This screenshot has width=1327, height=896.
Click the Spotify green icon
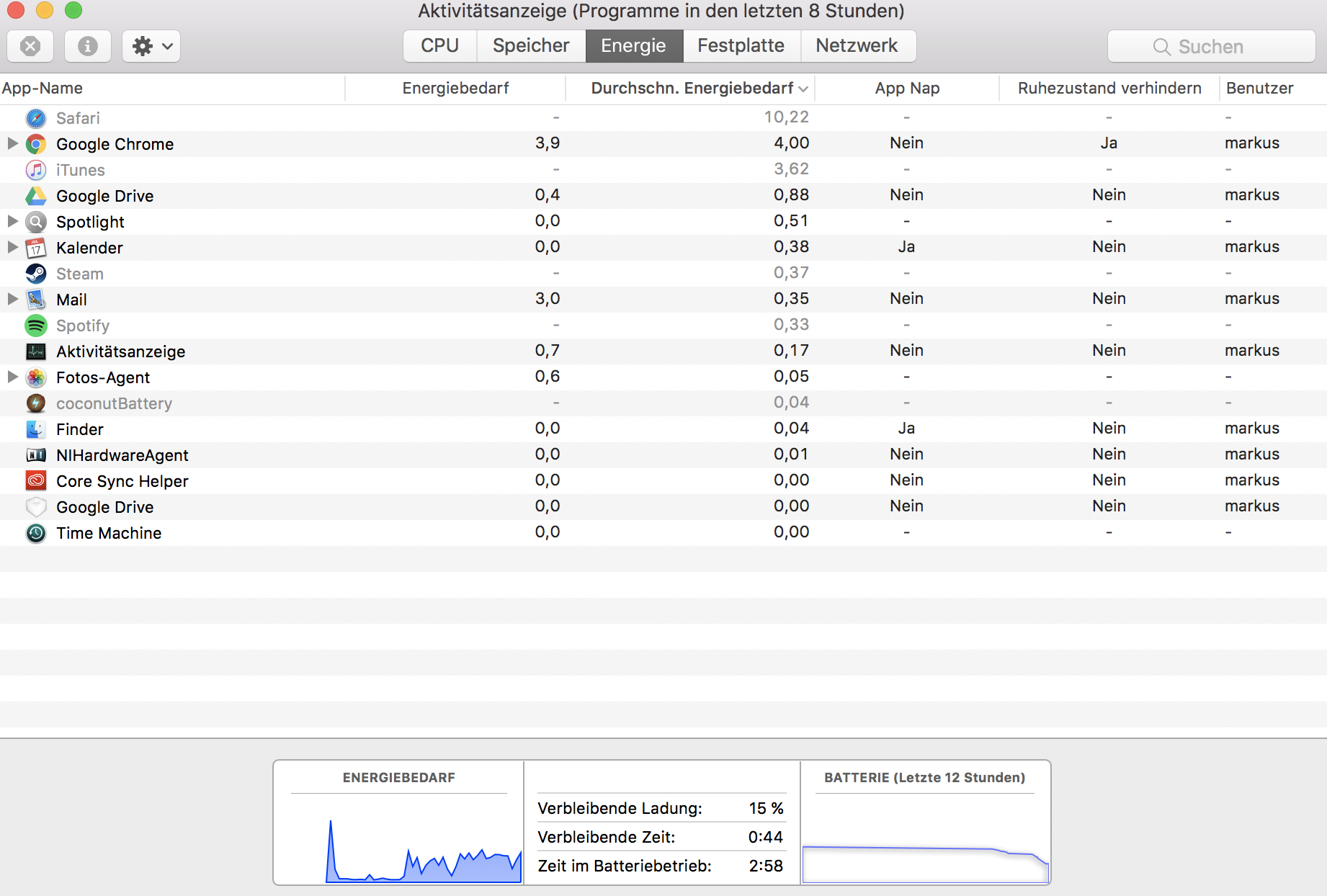pyautogui.click(x=36, y=326)
